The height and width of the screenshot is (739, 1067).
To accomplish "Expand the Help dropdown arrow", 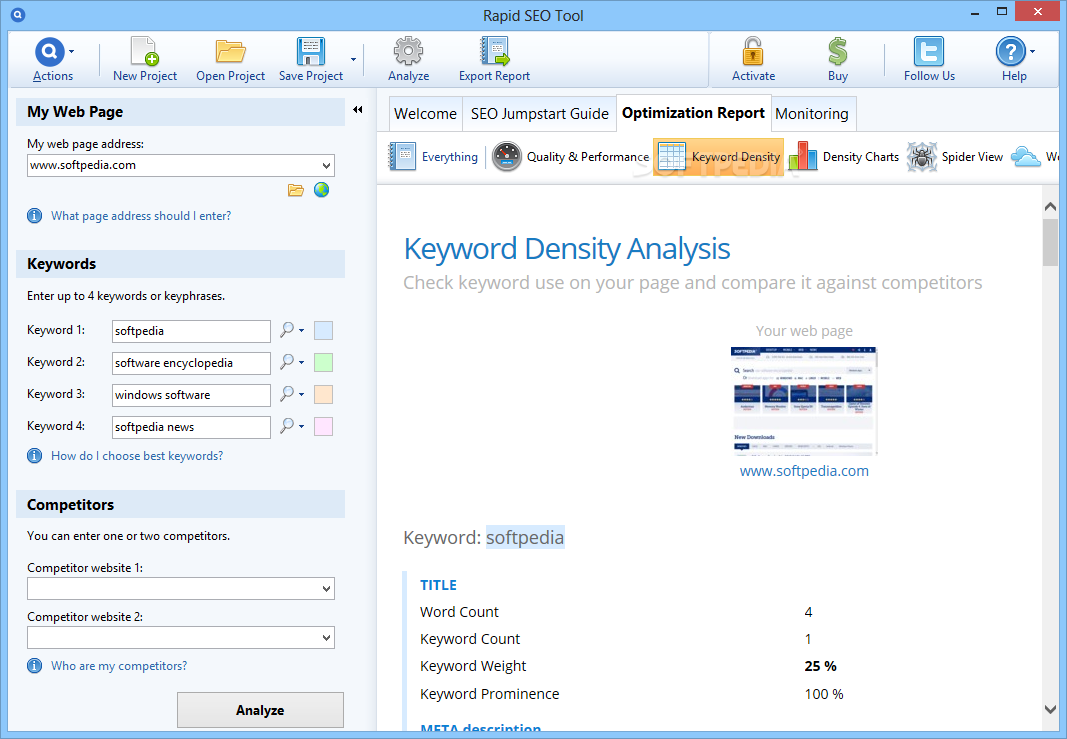I will 1032,52.
